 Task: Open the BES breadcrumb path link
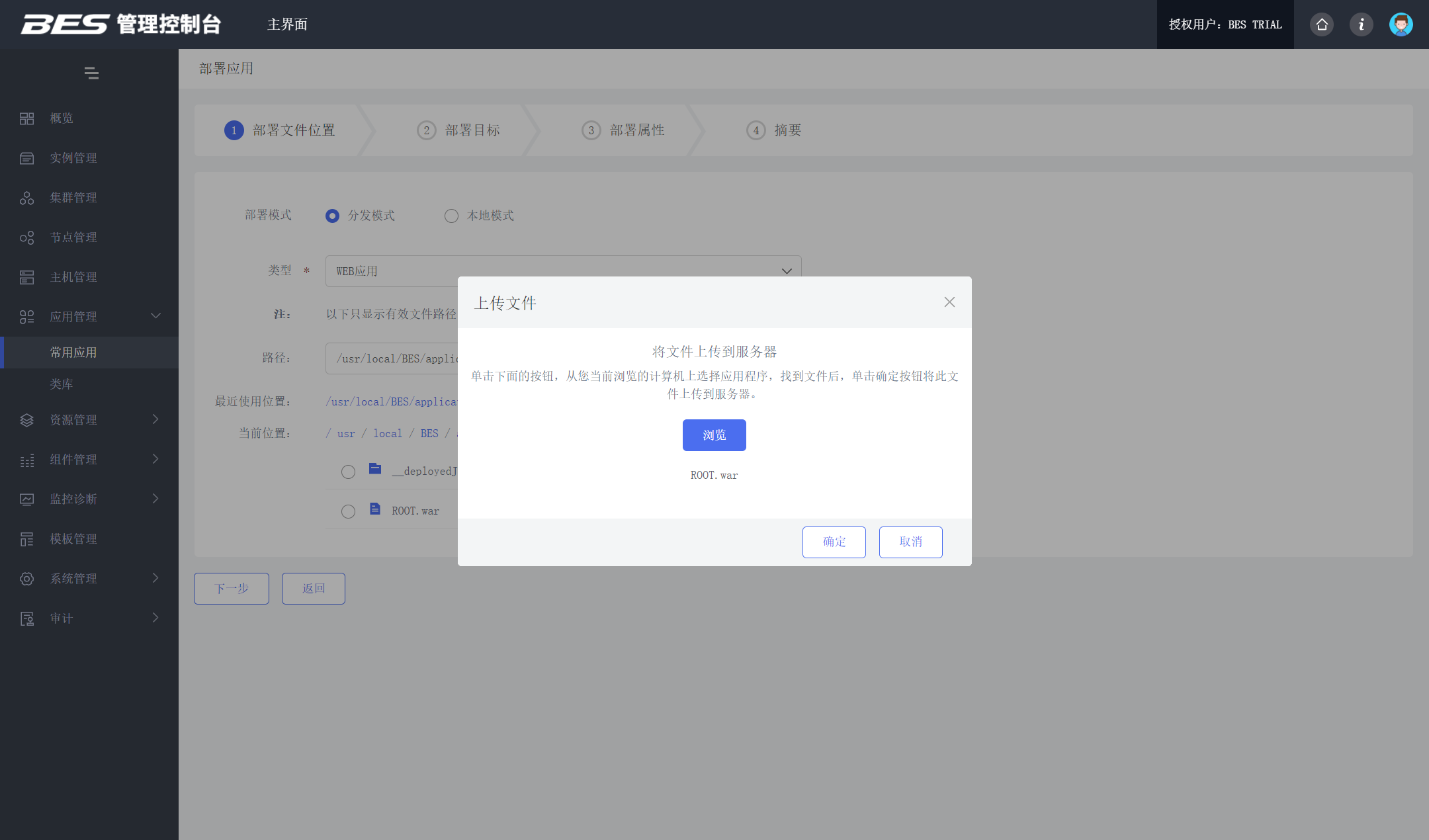[x=429, y=433]
